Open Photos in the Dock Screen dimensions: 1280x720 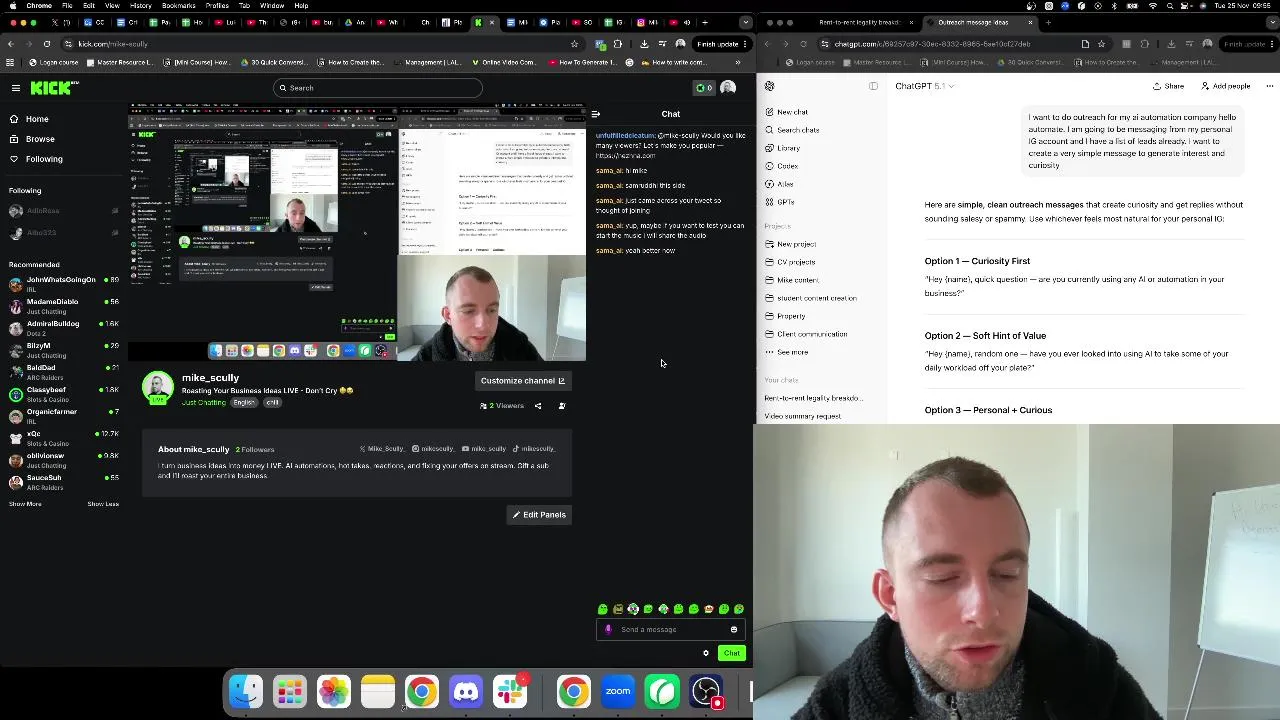pyautogui.click(x=334, y=691)
